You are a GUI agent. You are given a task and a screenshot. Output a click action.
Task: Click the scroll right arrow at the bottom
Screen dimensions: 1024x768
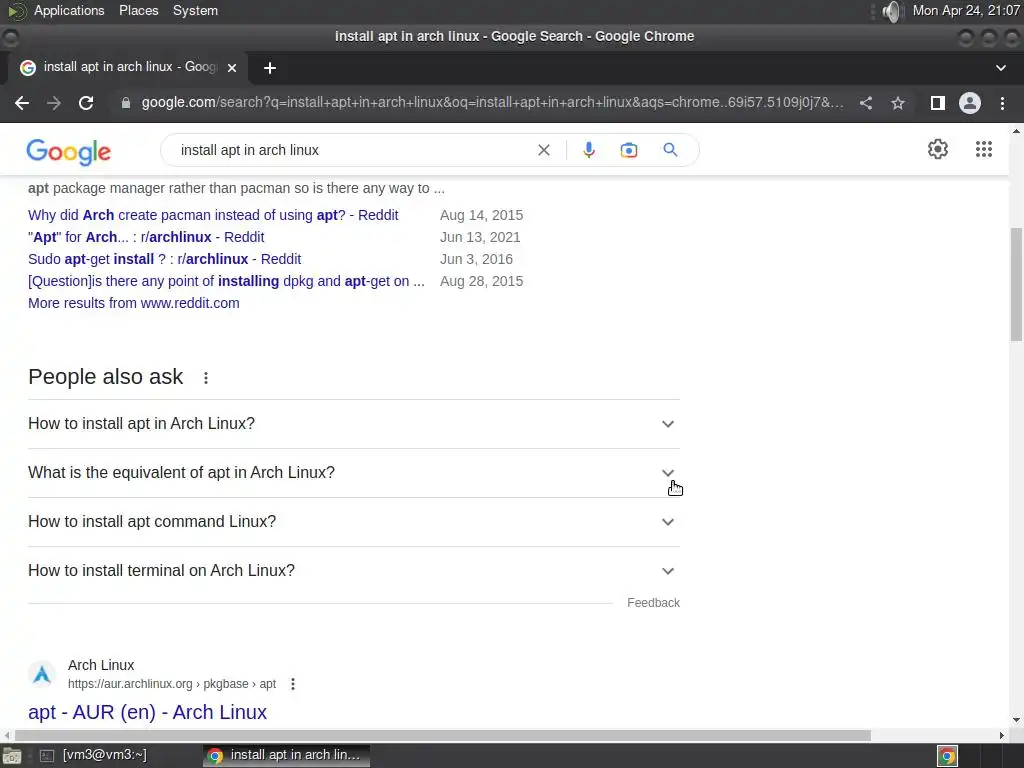click(x=1002, y=735)
